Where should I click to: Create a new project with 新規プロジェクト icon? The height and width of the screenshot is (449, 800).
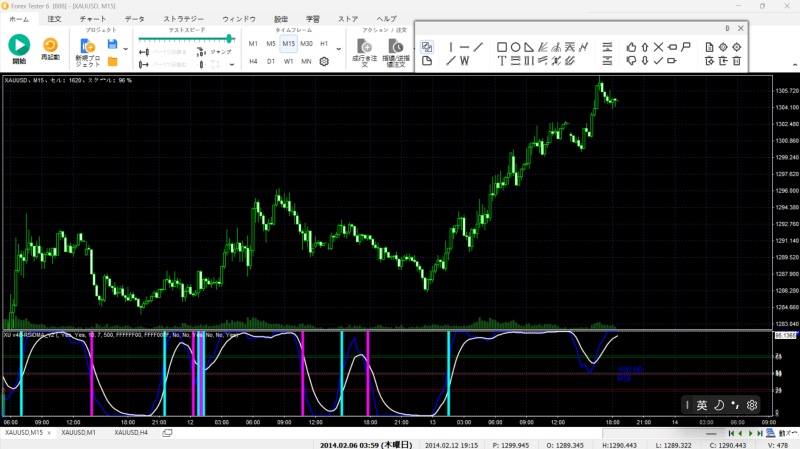(87, 45)
